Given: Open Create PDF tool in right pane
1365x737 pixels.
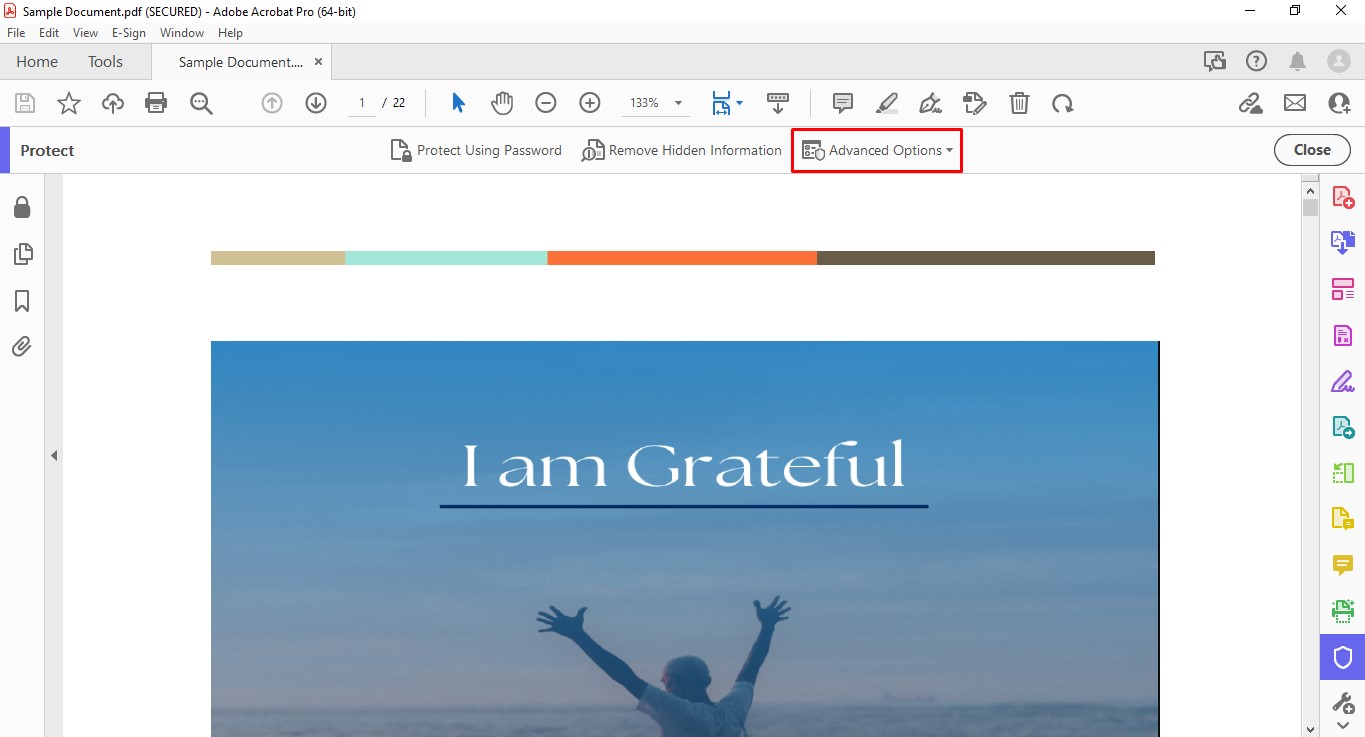Looking at the screenshot, I should [x=1342, y=197].
